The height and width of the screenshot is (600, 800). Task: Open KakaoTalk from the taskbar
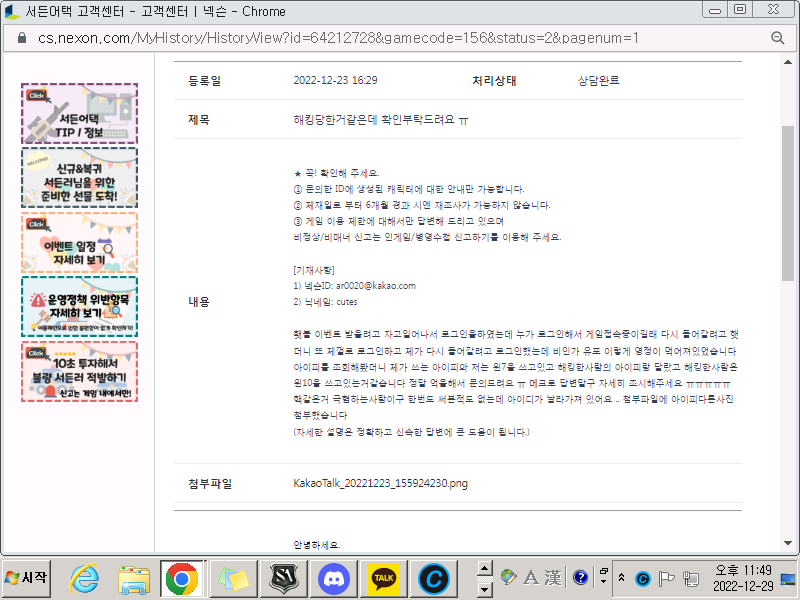coord(385,577)
